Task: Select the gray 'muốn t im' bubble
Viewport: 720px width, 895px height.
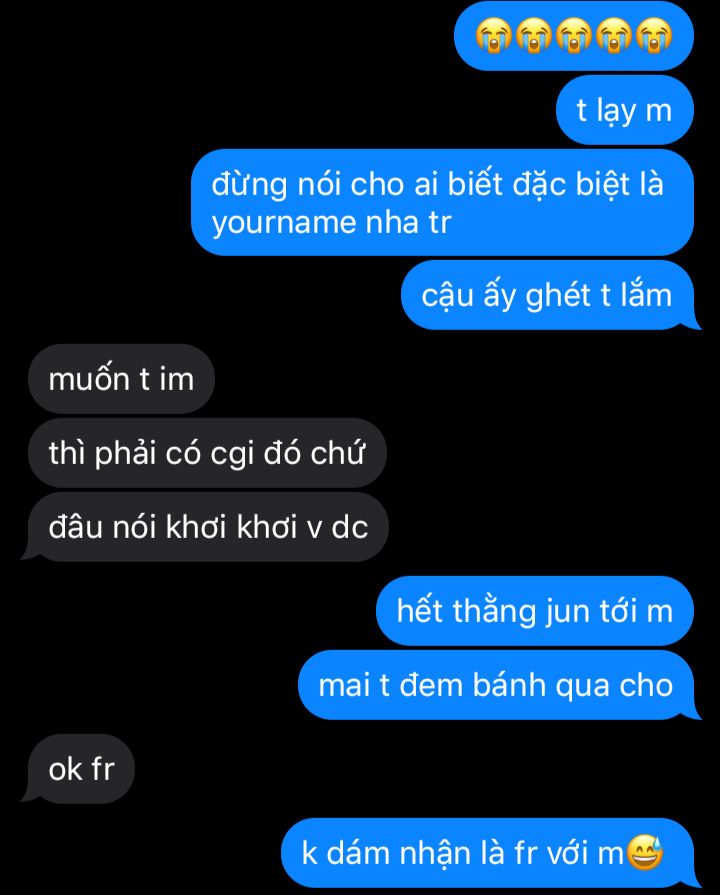Action: coord(121,379)
